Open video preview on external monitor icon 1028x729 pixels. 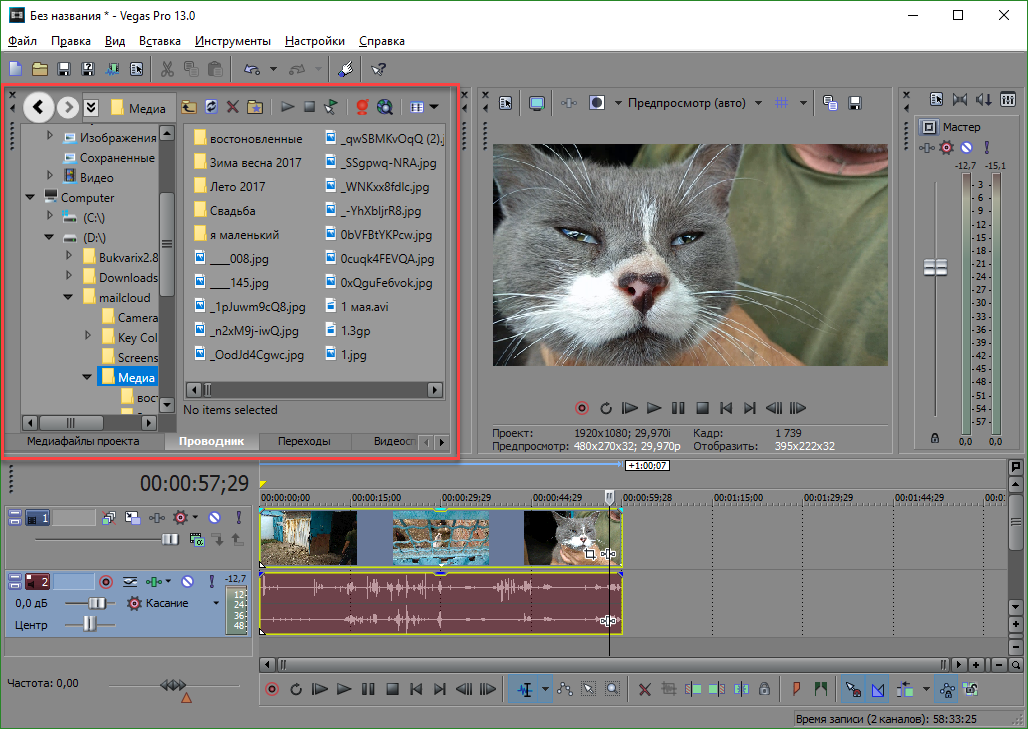537,103
